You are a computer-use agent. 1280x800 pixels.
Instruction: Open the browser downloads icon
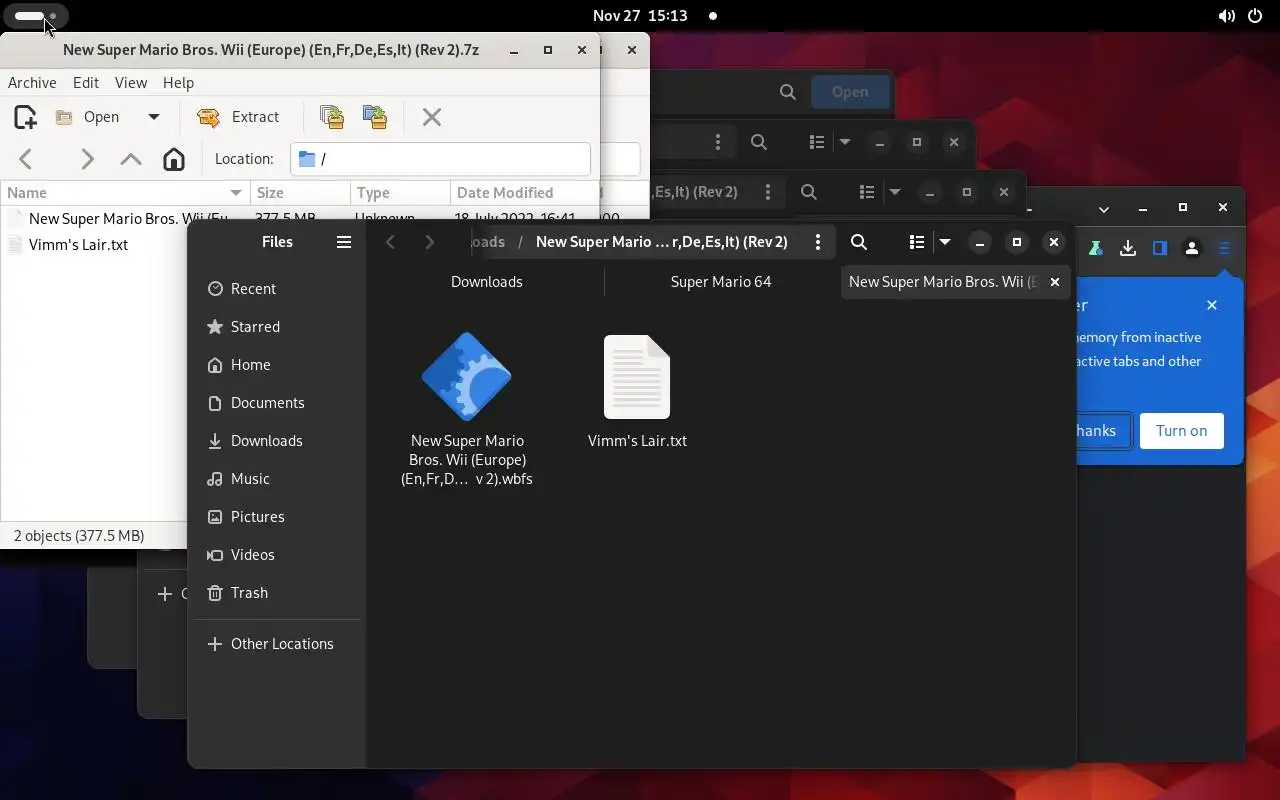pos(1128,248)
